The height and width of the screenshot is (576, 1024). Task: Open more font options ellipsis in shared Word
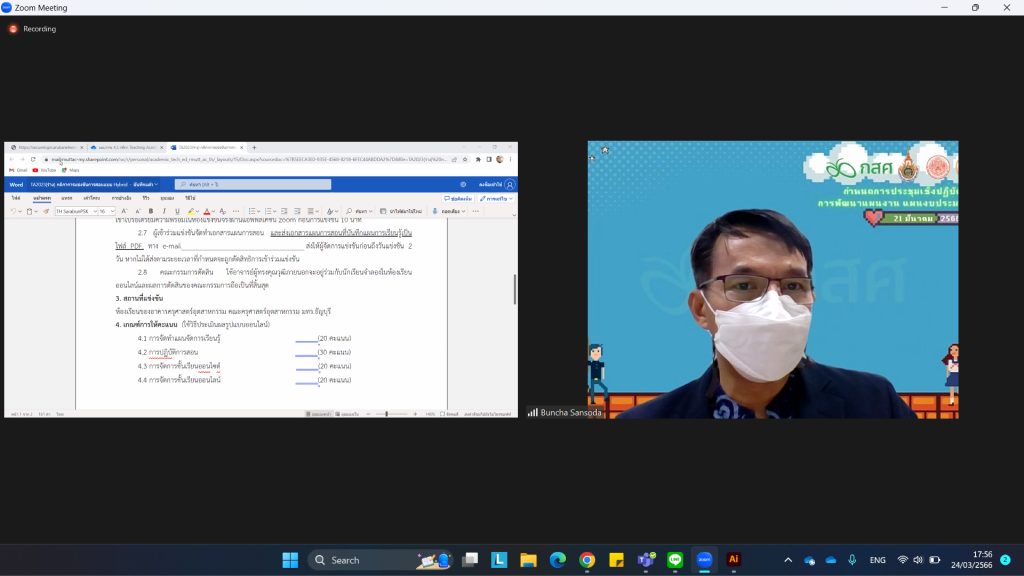point(236,212)
